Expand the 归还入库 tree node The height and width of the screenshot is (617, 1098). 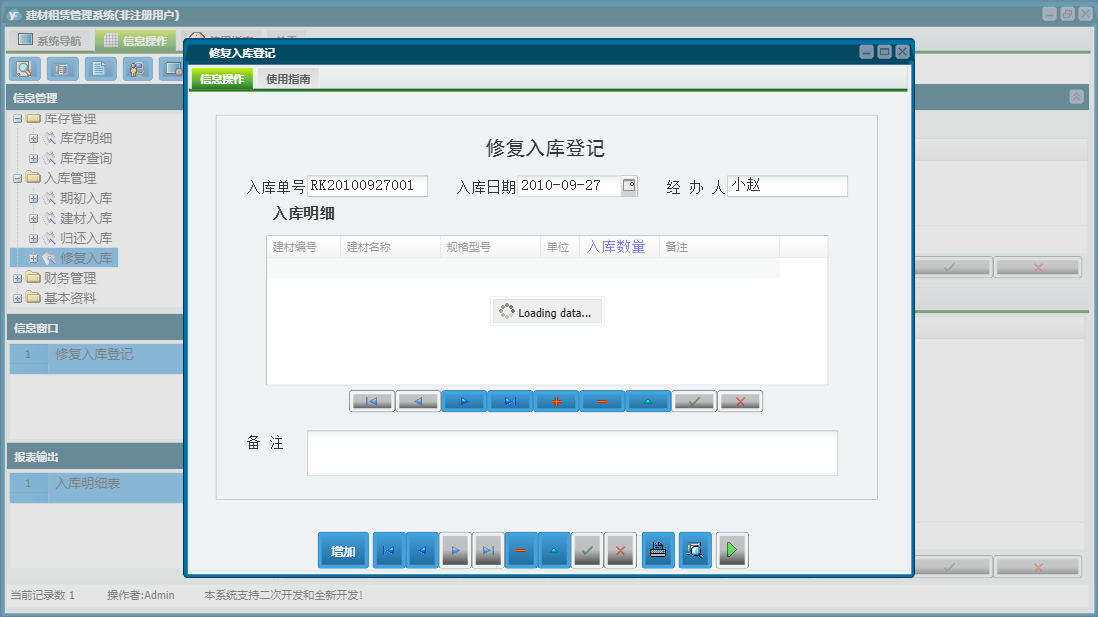point(33,238)
